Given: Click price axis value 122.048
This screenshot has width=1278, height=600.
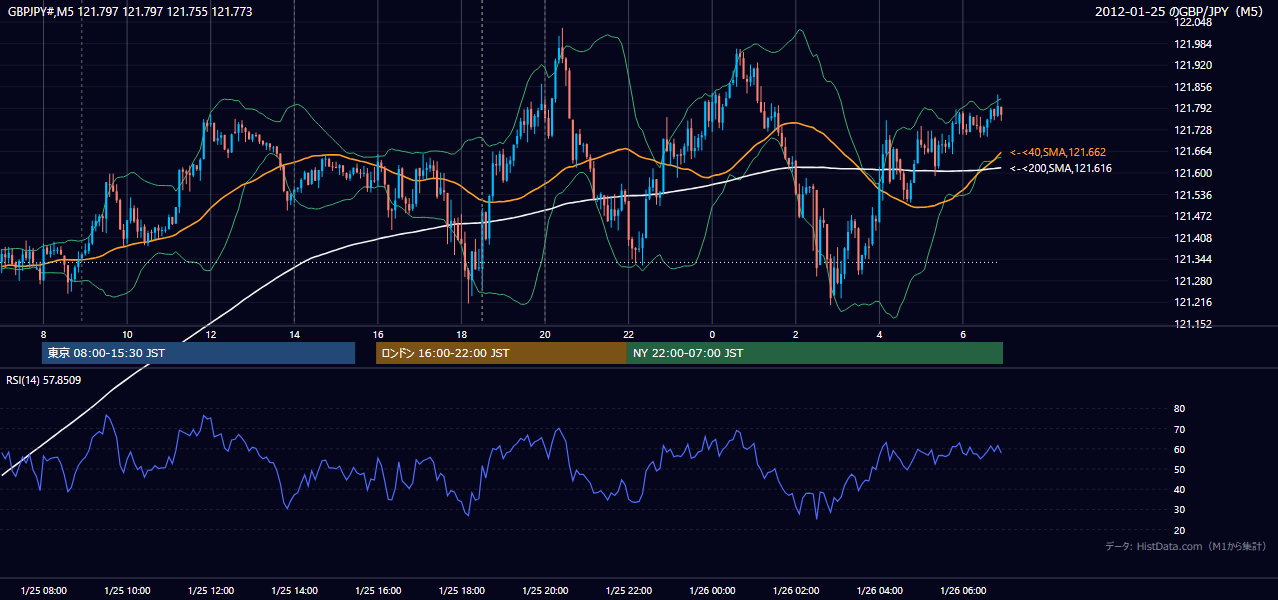Looking at the screenshot, I should tap(1193, 23).
